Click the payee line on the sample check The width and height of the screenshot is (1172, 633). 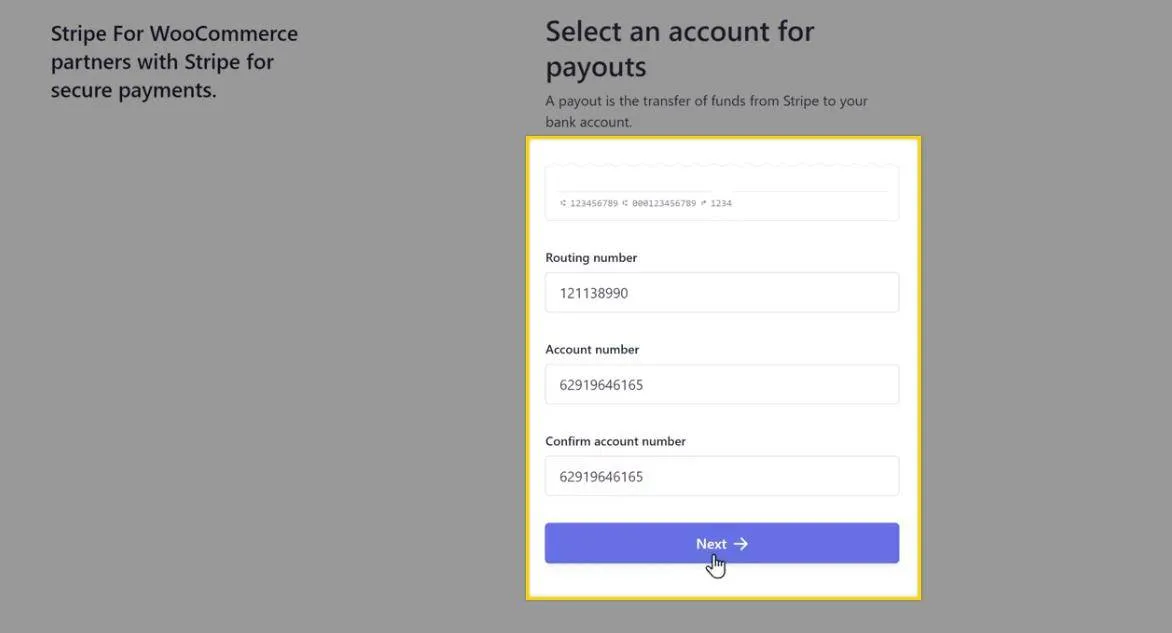634,190
